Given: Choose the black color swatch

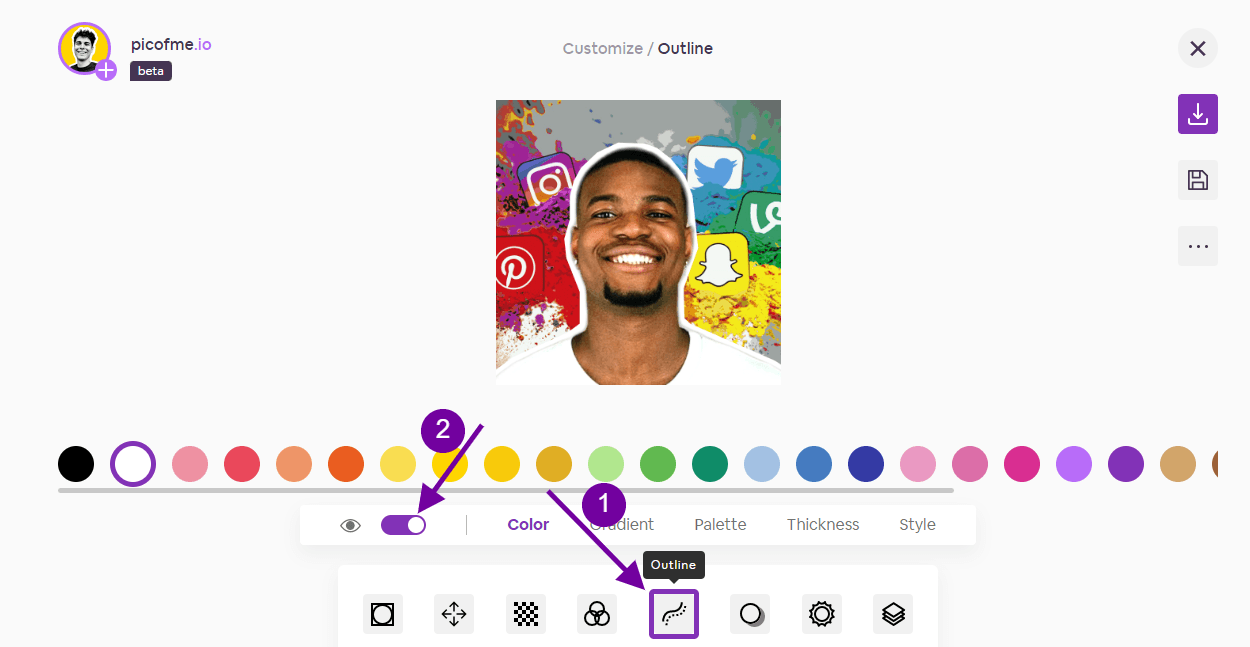Looking at the screenshot, I should [x=76, y=464].
